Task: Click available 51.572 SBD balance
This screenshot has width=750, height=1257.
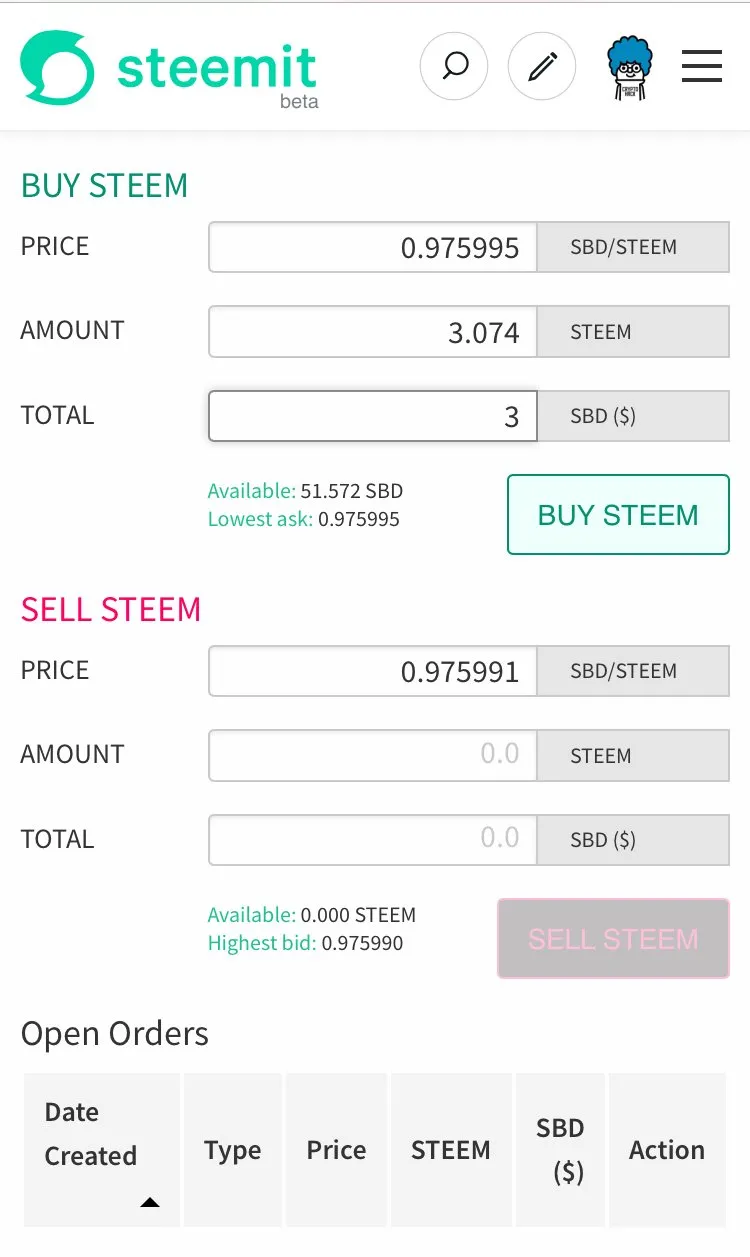Action: (x=351, y=491)
